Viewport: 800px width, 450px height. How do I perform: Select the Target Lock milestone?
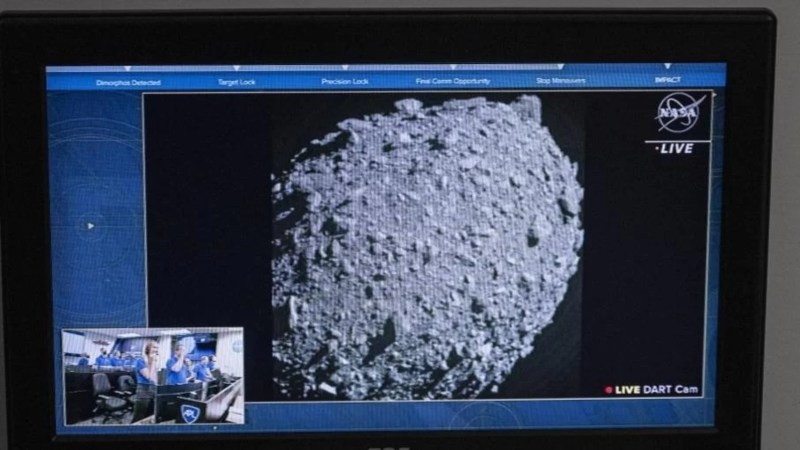(x=237, y=82)
